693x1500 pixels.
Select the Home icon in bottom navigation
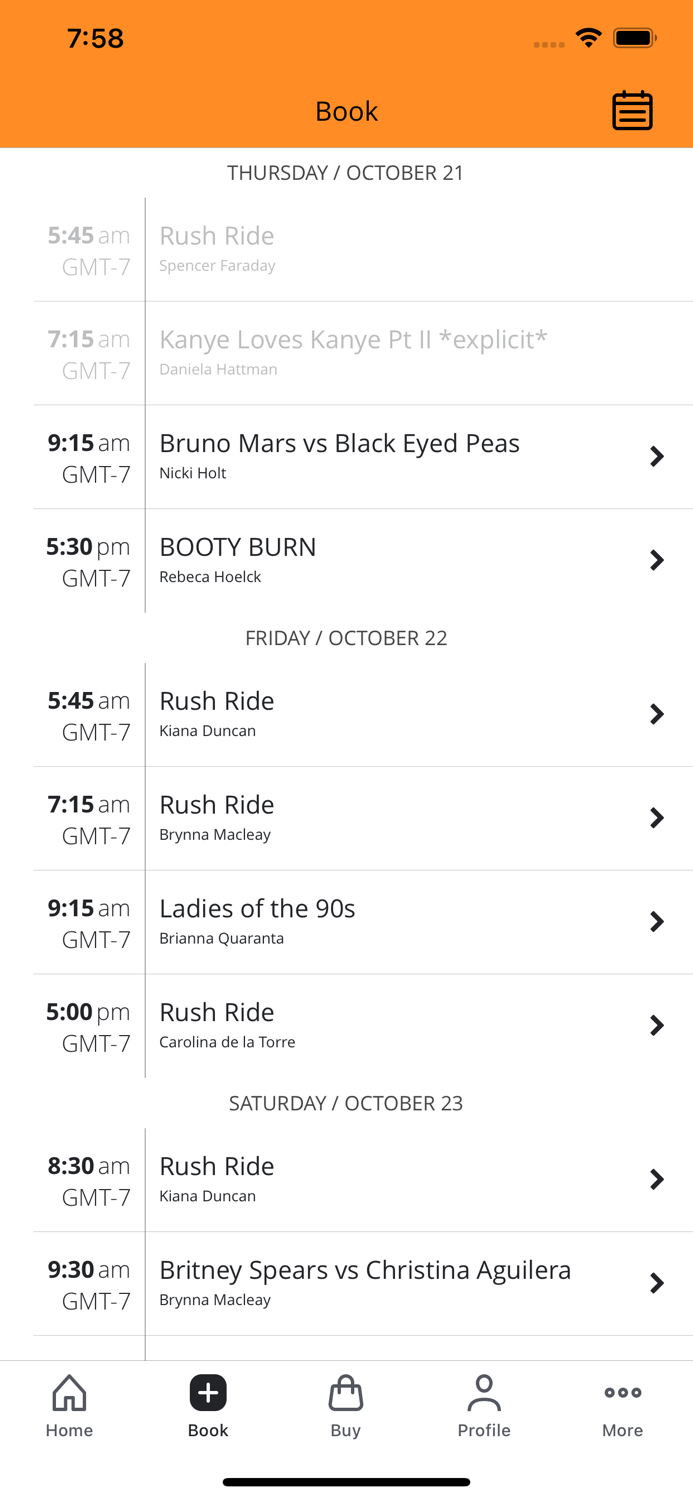[69, 1405]
